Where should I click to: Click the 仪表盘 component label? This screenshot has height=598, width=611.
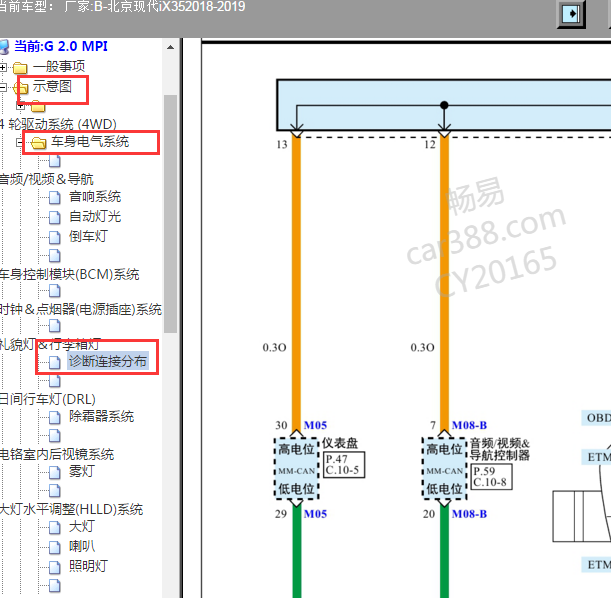point(340,443)
